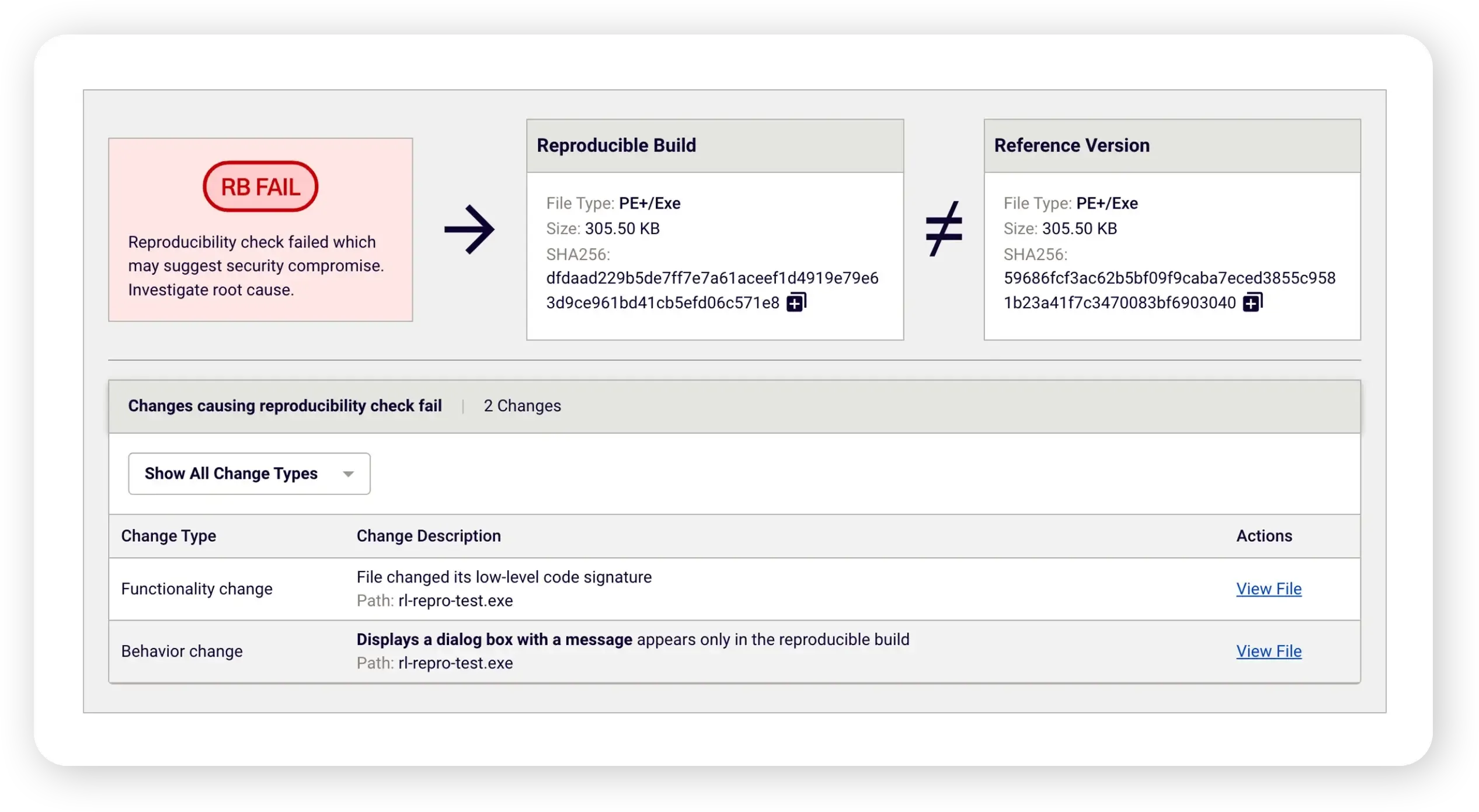Copy the Reproducible Build SHA256 hash
The height and width of the screenshot is (812, 1479).
pos(795,302)
